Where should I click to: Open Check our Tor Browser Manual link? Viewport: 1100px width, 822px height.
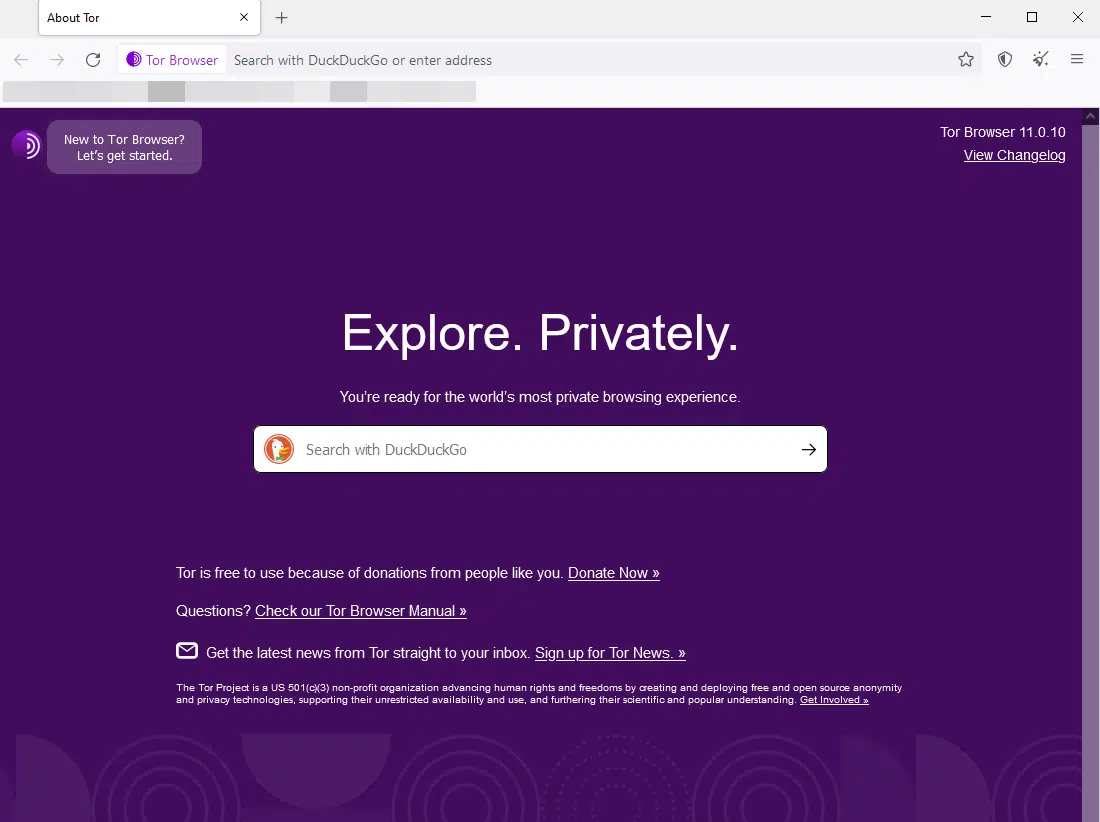click(x=361, y=611)
